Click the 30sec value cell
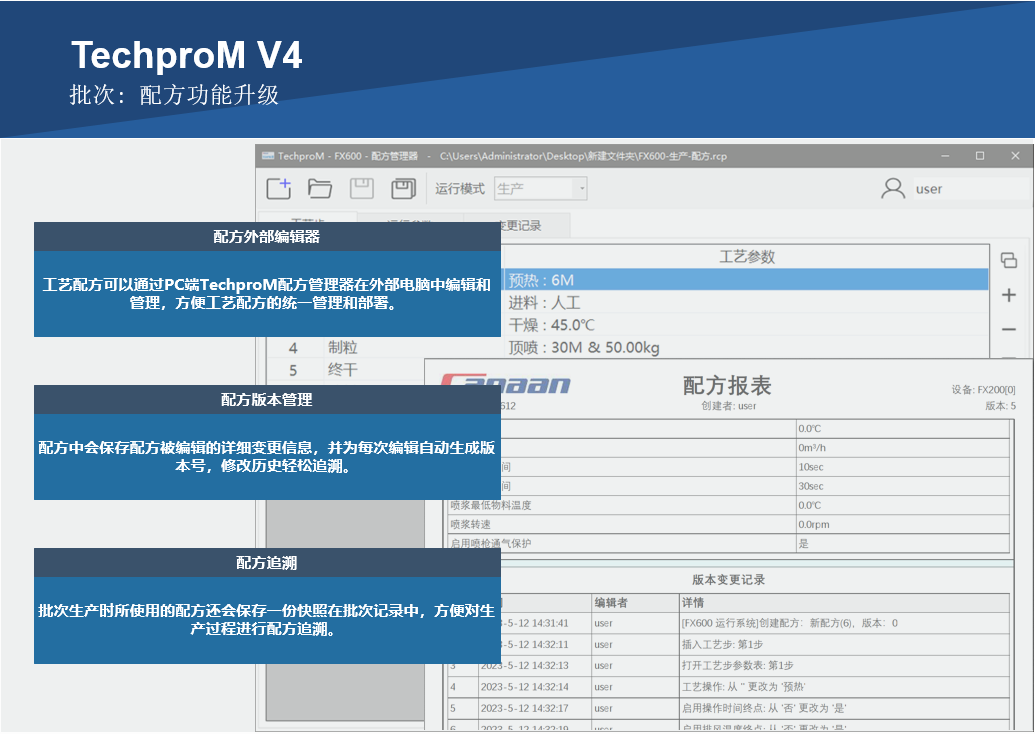The image size is (1035, 734). [x=902, y=486]
